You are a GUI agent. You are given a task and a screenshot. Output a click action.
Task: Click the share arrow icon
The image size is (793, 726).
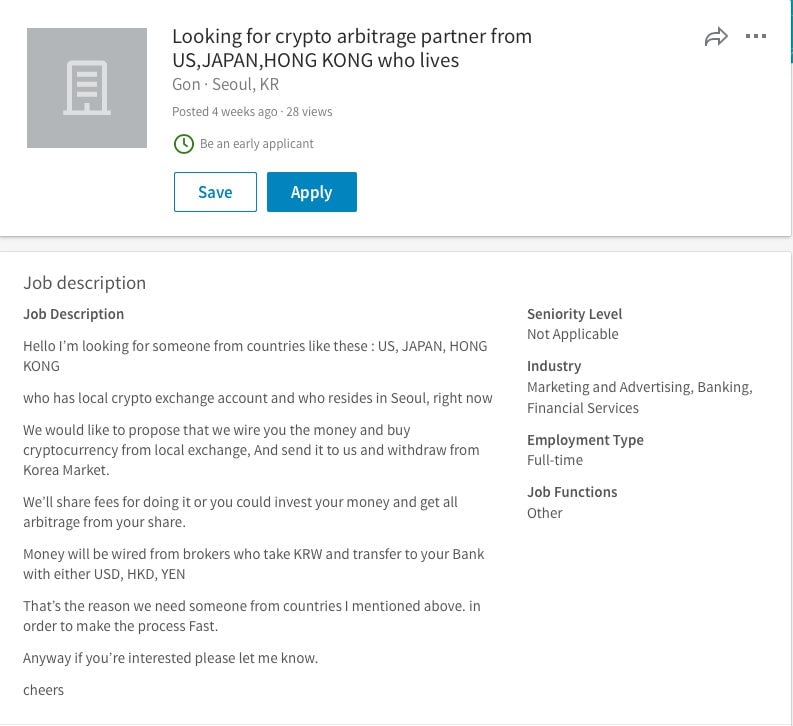(716, 37)
